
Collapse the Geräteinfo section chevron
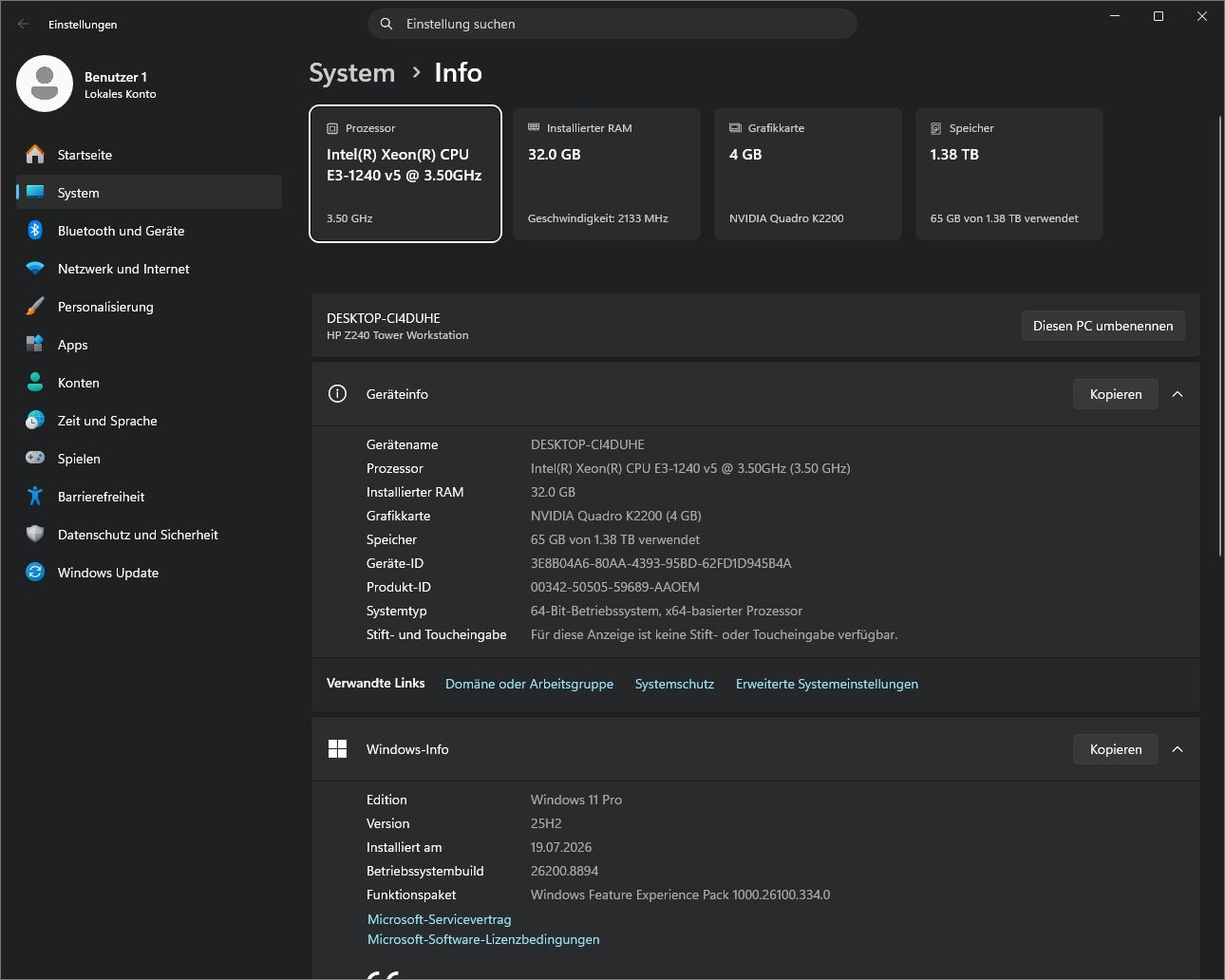1178,394
